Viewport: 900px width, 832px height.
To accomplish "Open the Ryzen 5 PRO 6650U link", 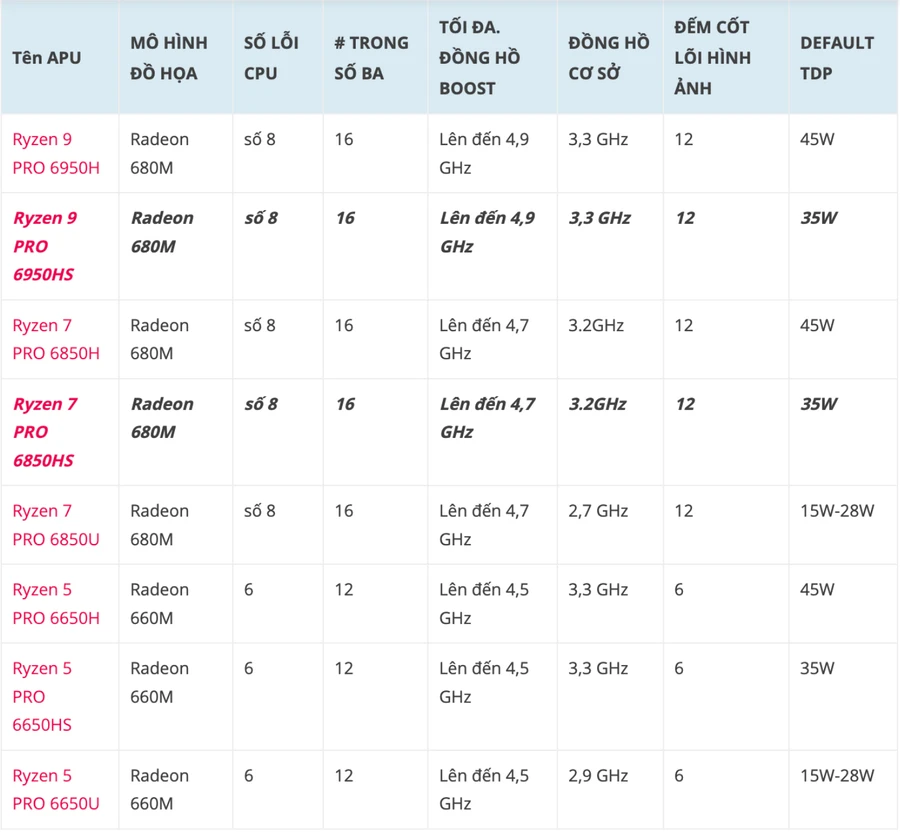I will pos(56,790).
